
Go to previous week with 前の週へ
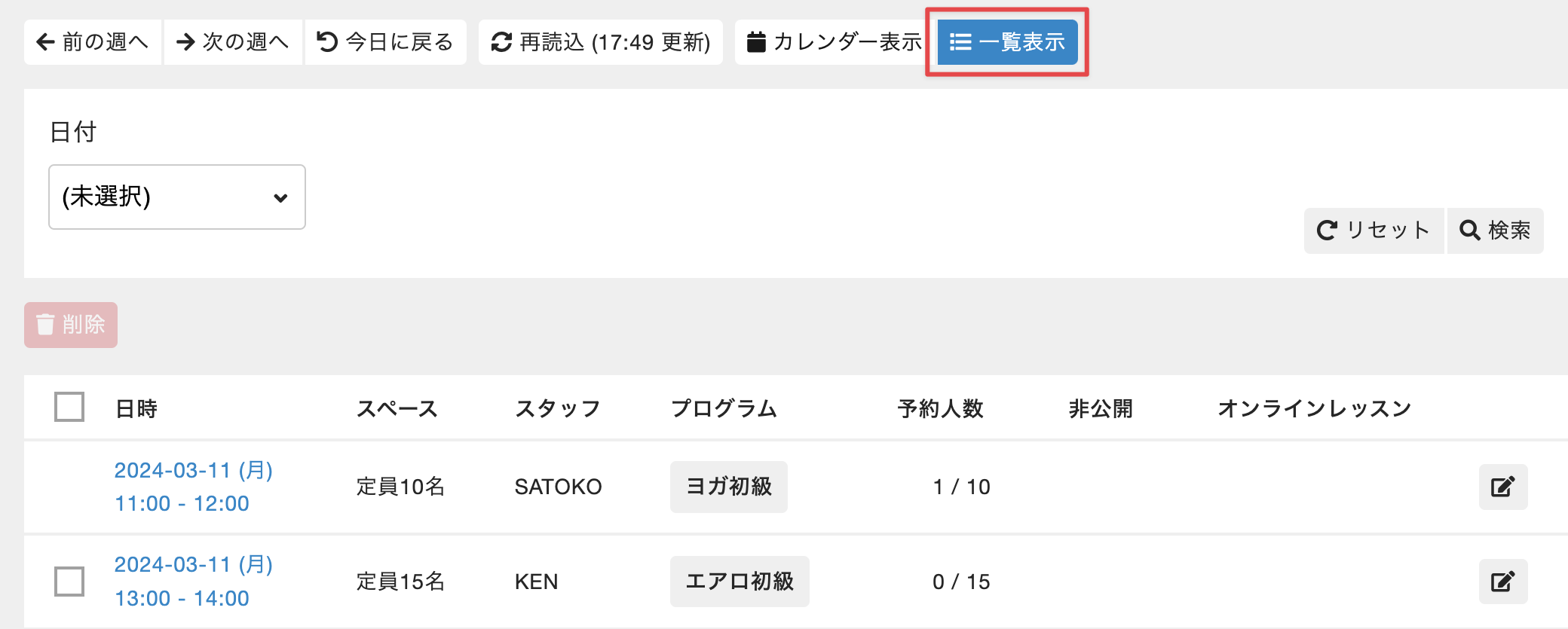point(93,42)
